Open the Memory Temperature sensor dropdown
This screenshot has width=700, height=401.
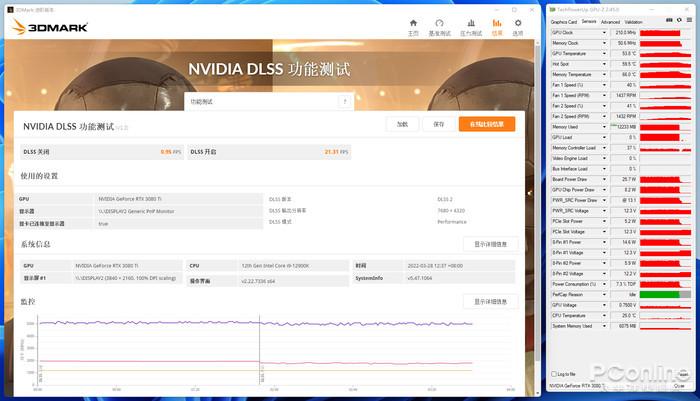pos(604,75)
